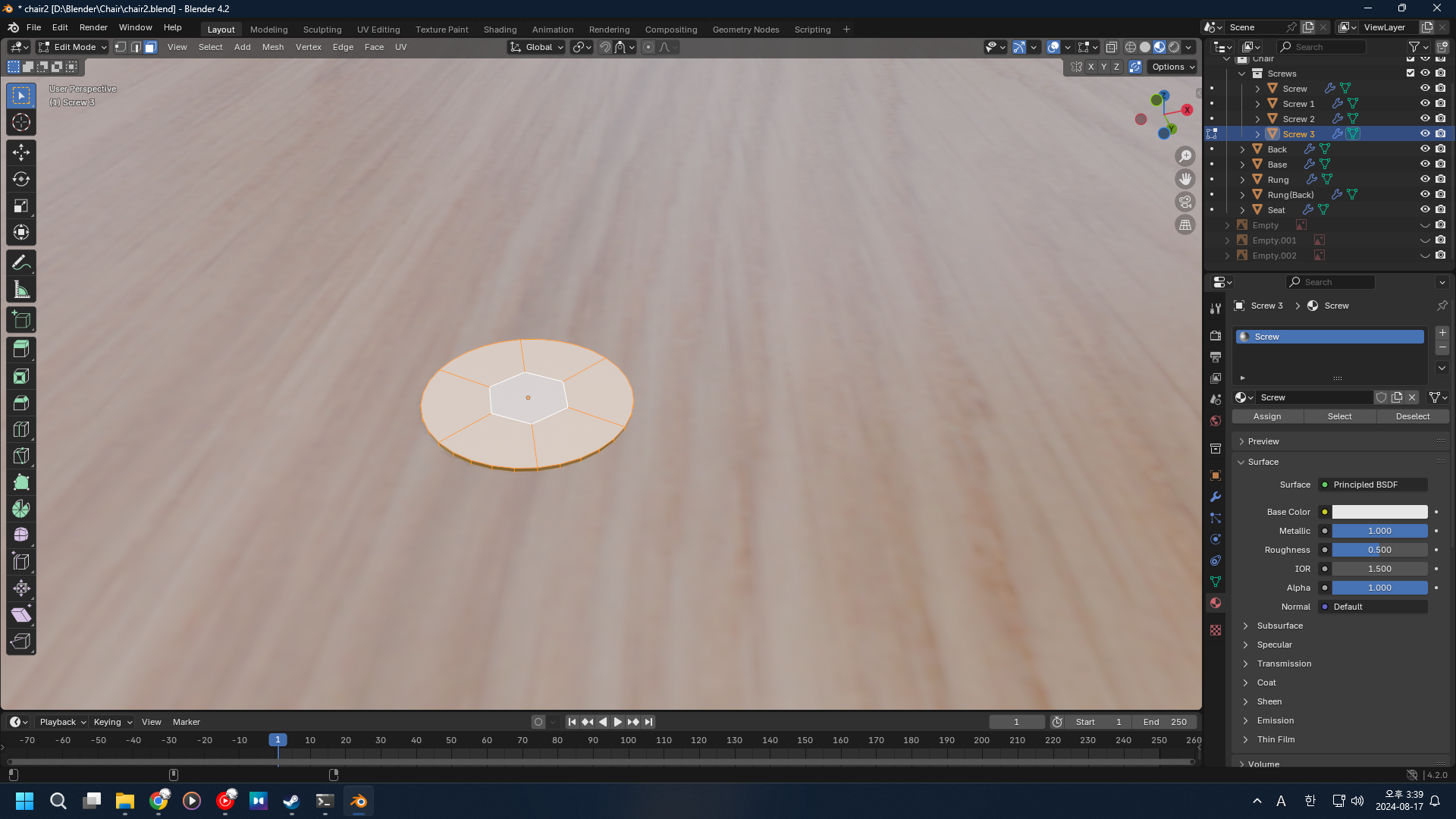The width and height of the screenshot is (1456, 819).
Task: Click the viewport zoom magnifier icon
Action: tap(1185, 156)
